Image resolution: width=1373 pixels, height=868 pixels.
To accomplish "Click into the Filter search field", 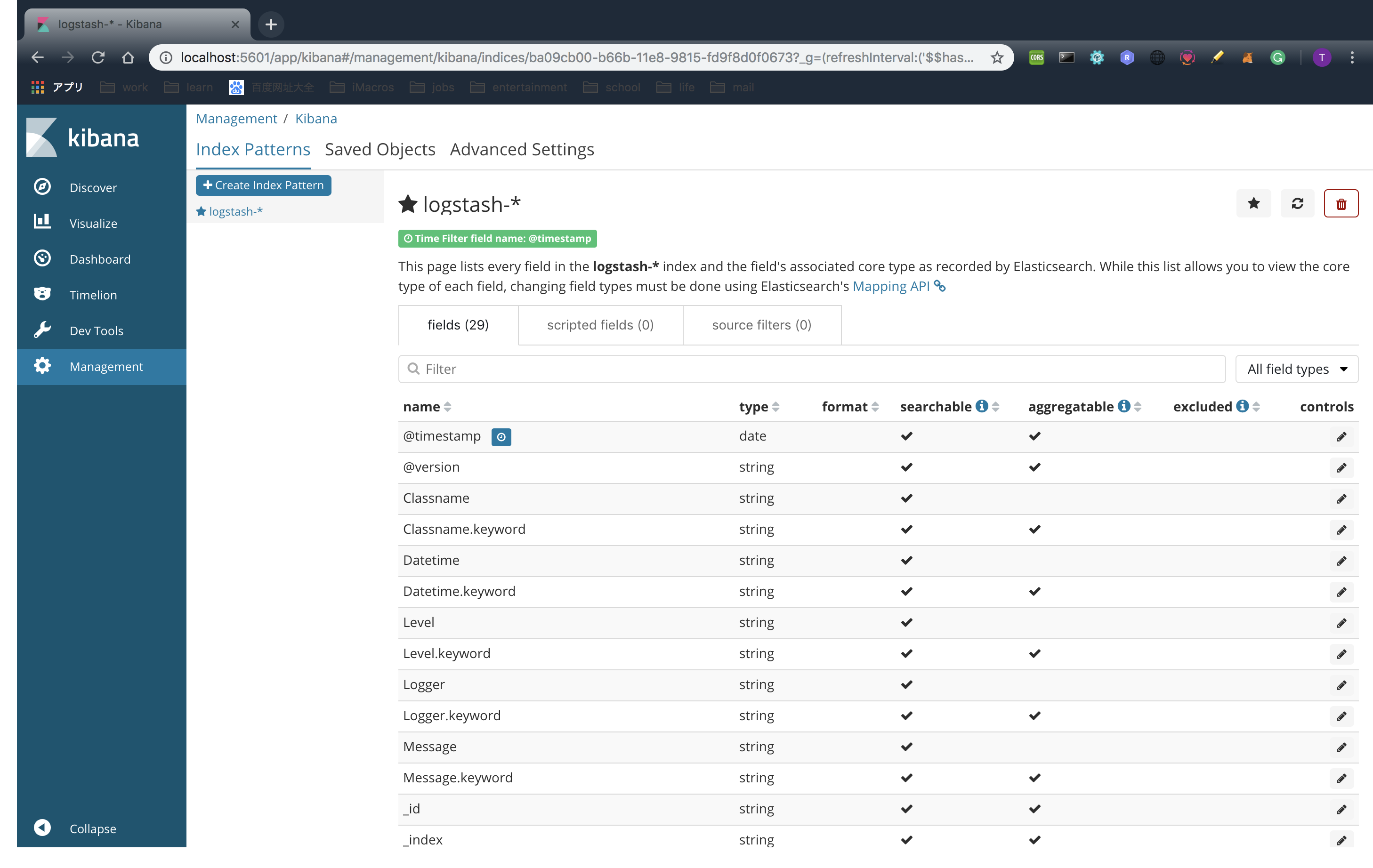I will (811, 369).
